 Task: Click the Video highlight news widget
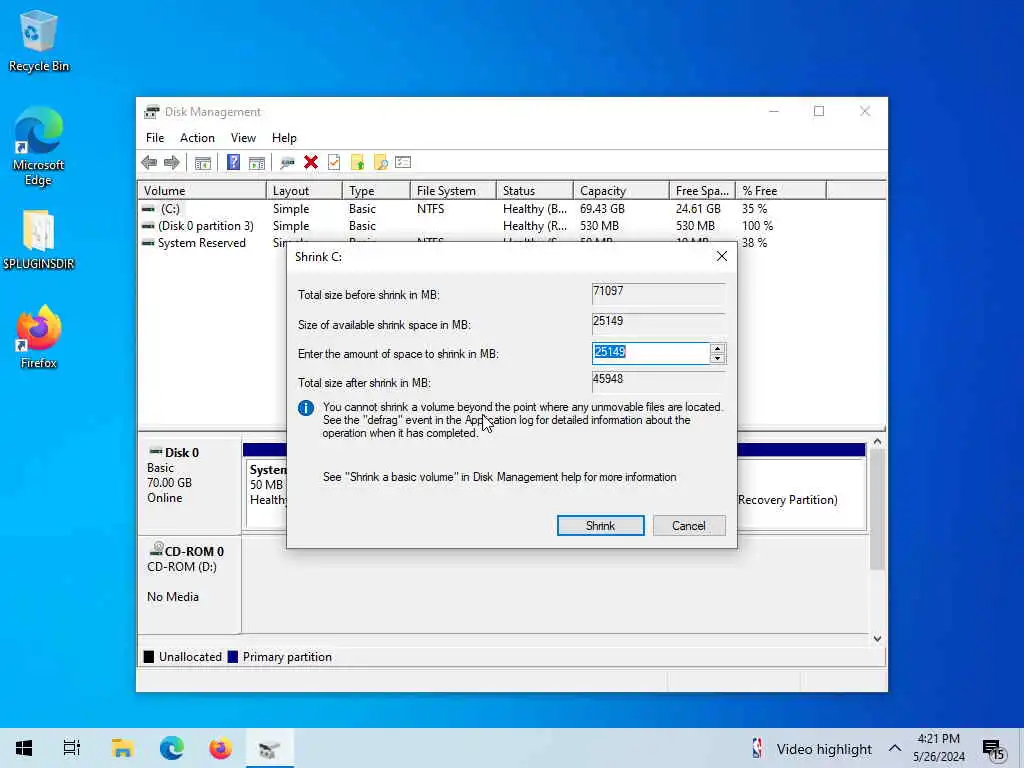(x=811, y=748)
